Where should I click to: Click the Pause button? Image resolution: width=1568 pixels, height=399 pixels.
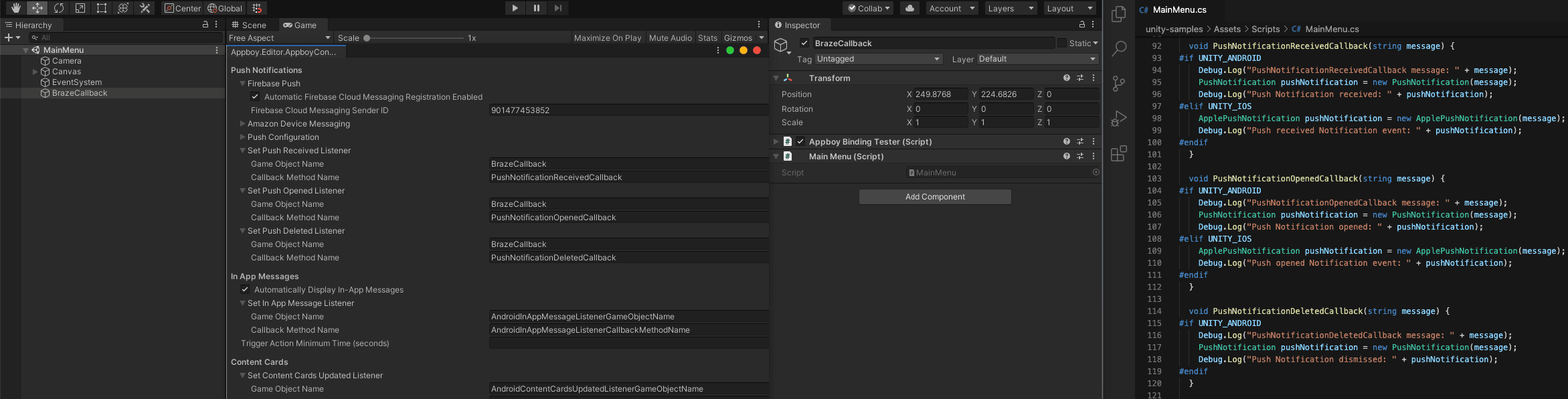point(536,8)
